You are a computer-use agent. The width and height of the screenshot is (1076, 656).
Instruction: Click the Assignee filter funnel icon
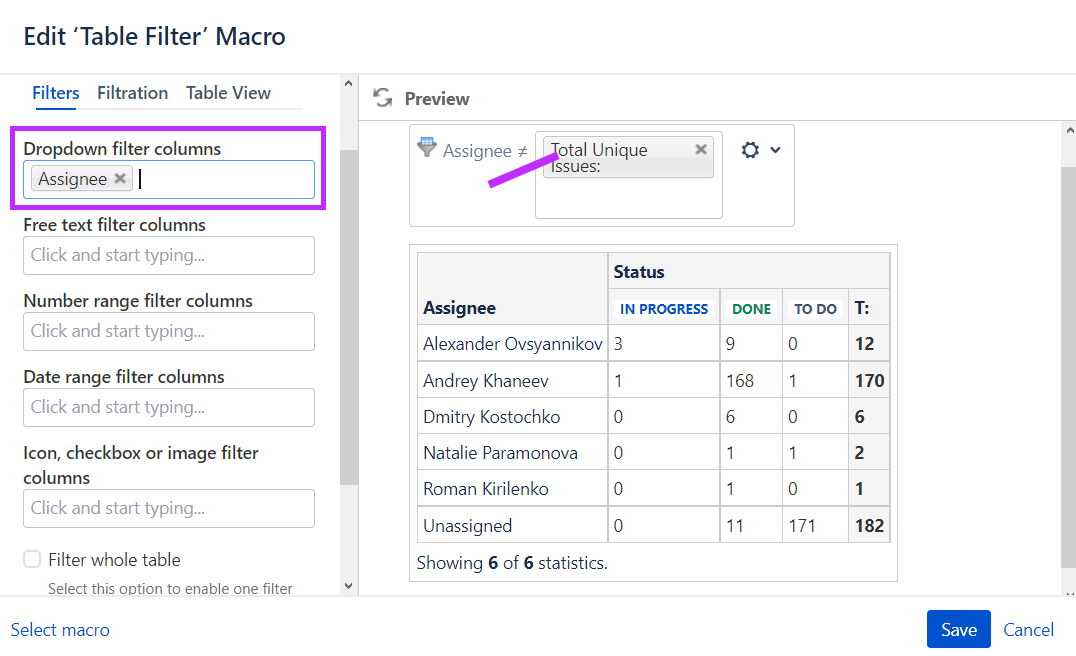coord(427,147)
